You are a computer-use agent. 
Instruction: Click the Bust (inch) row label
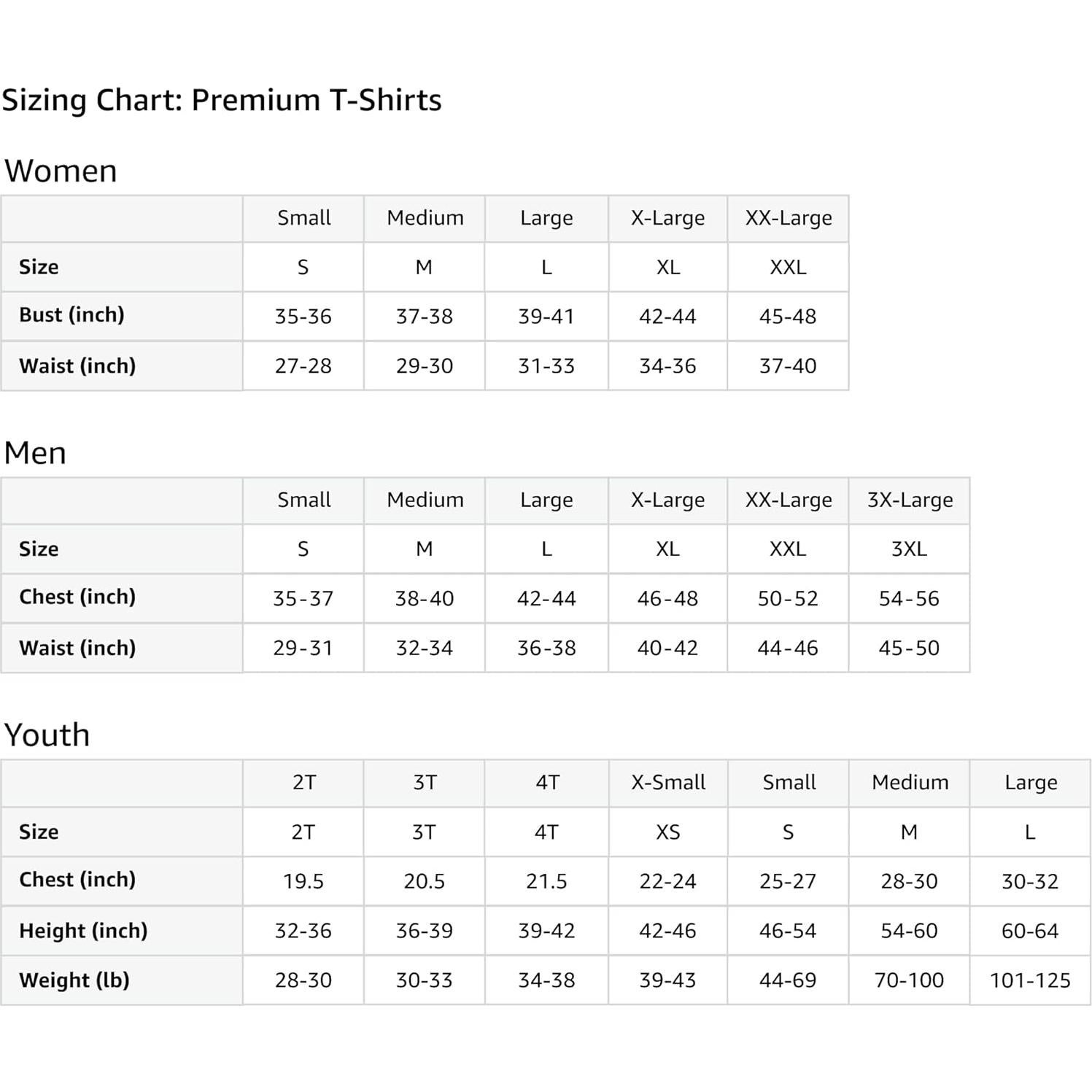71,315
